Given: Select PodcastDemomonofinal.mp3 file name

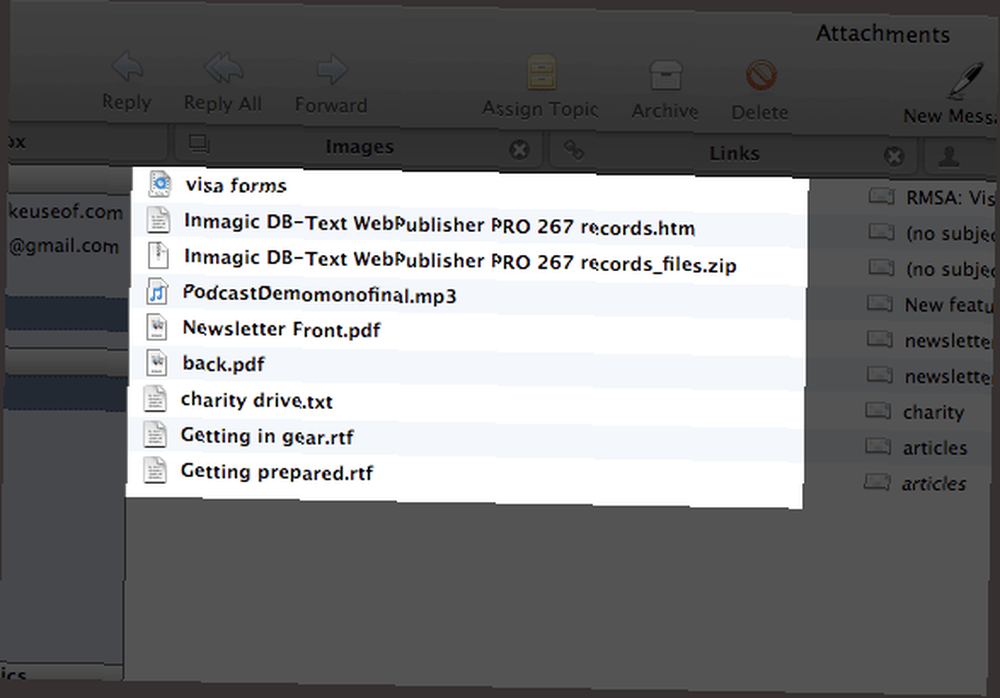Looking at the screenshot, I should (x=320, y=294).
